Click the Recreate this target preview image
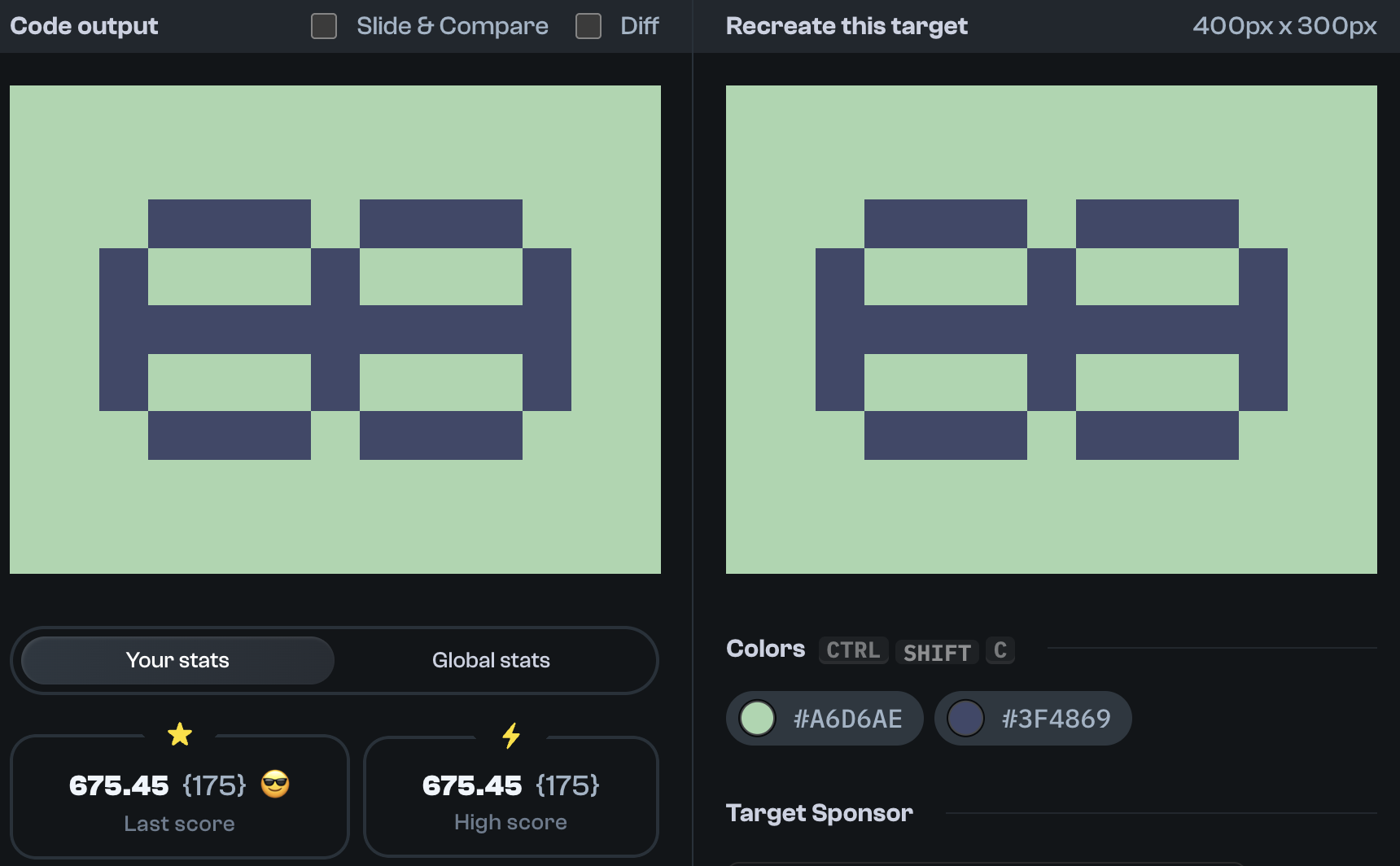The width and height of the screenshot is (1400, 866). [x=1051, y=330]
